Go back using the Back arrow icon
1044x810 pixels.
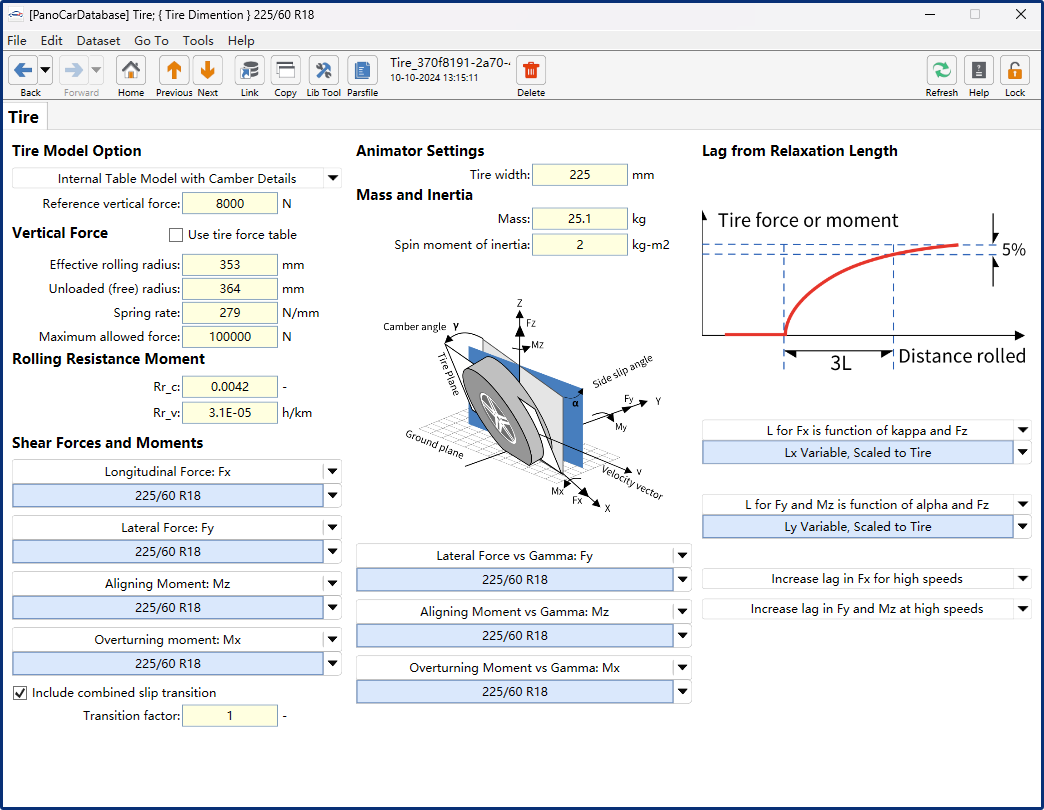coord(23,70)
